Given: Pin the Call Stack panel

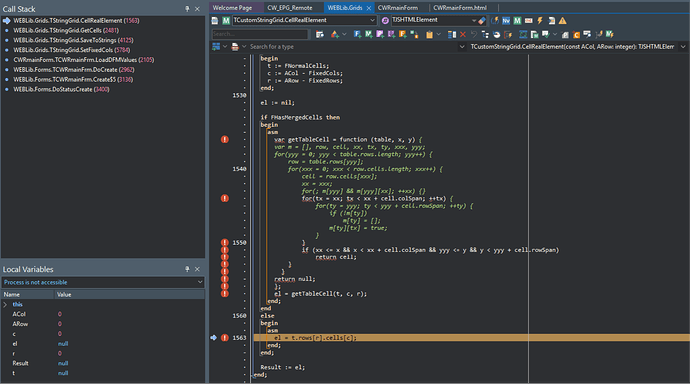Looking at the screenshot, I should 187,9.
